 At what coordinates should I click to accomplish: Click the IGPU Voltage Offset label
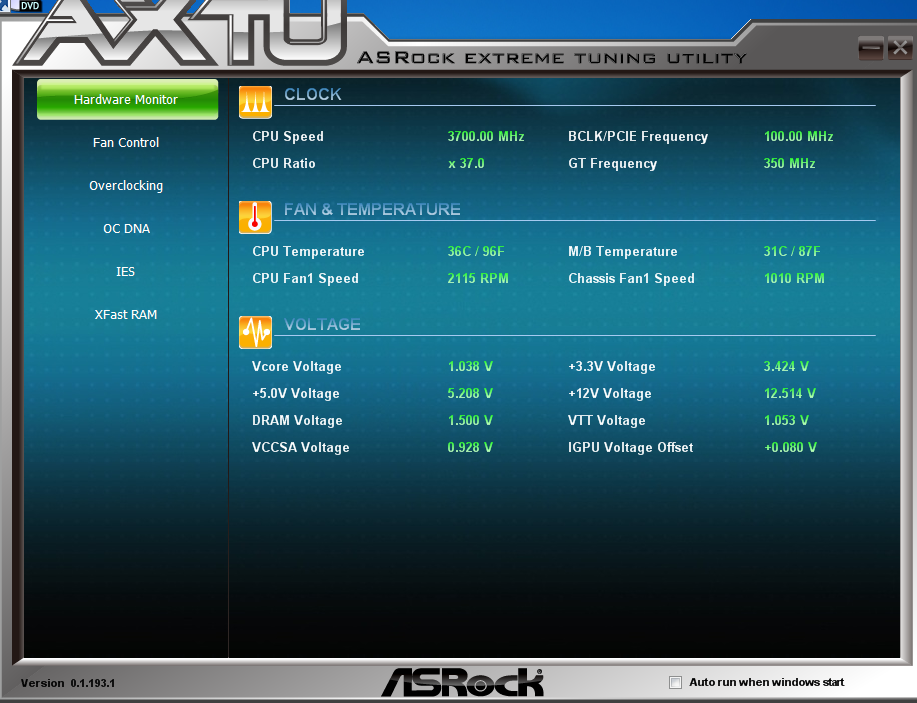coord(630,447)
